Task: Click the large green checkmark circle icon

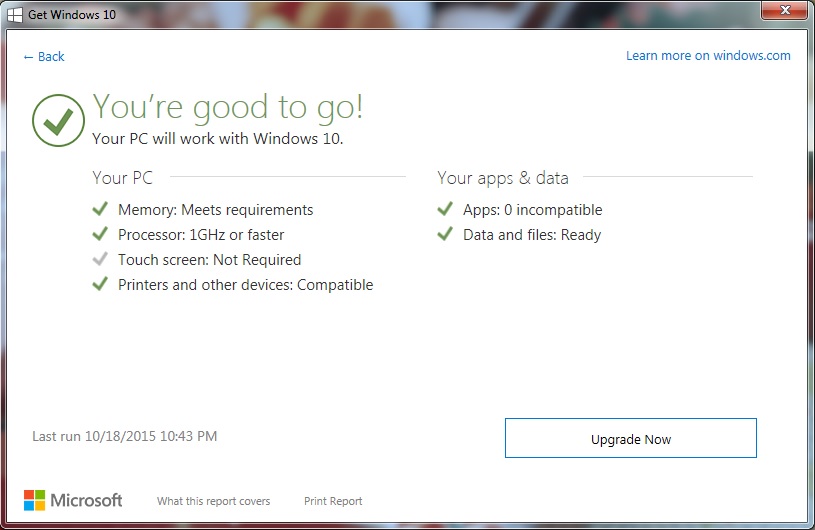Action: [x=58, y=121]
